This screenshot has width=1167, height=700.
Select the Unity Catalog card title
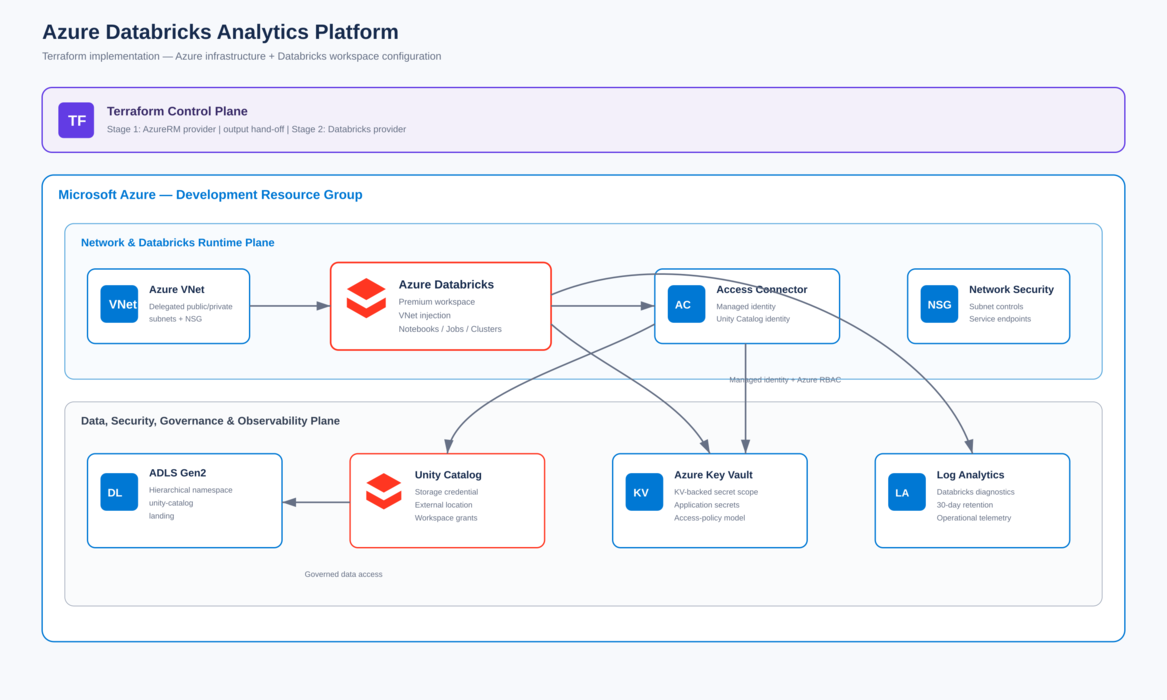(x=448, y=475)
